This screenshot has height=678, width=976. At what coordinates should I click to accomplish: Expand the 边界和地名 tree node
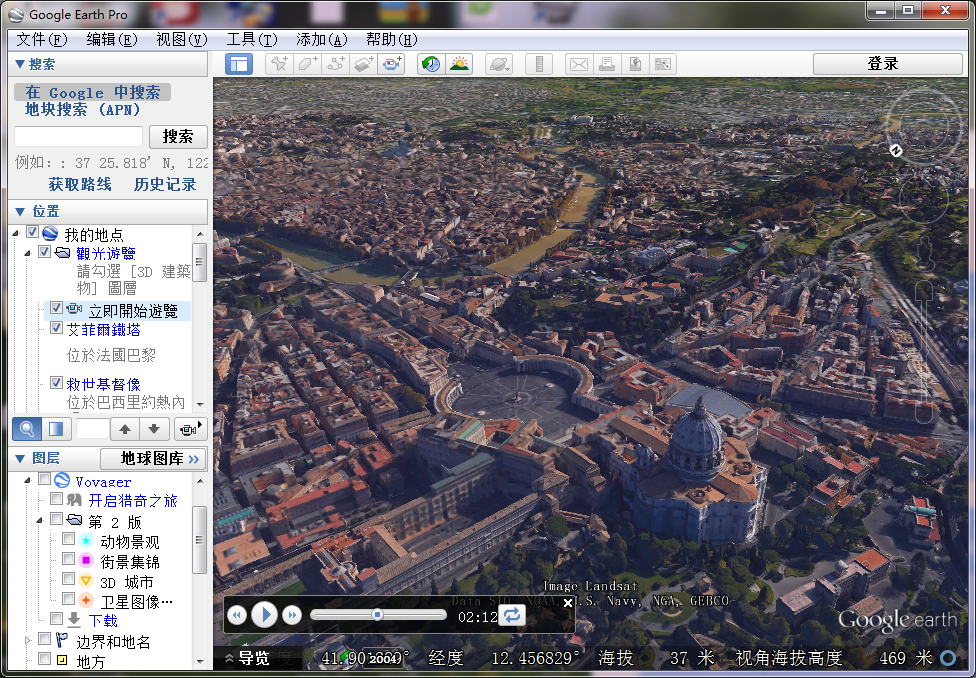pos(28,641)
